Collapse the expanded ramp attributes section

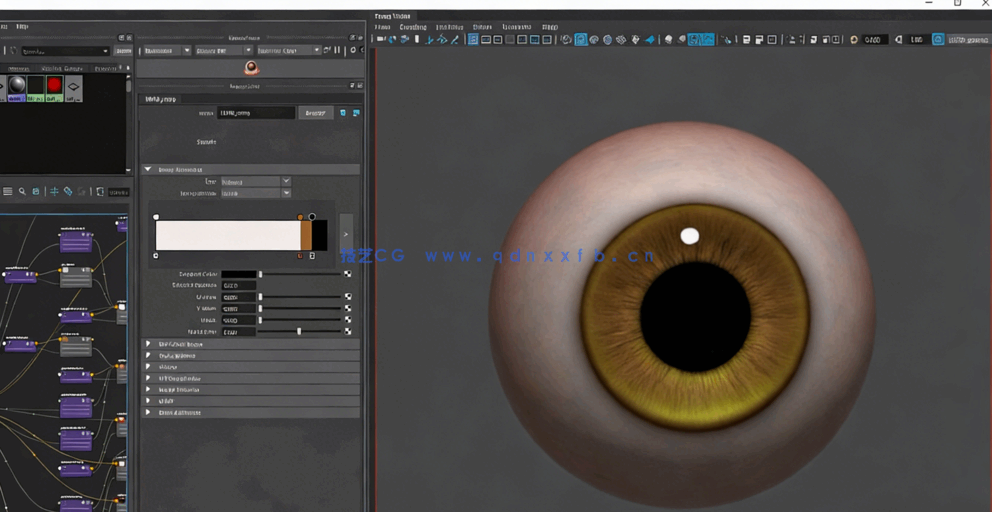click(x=149, y=170)
